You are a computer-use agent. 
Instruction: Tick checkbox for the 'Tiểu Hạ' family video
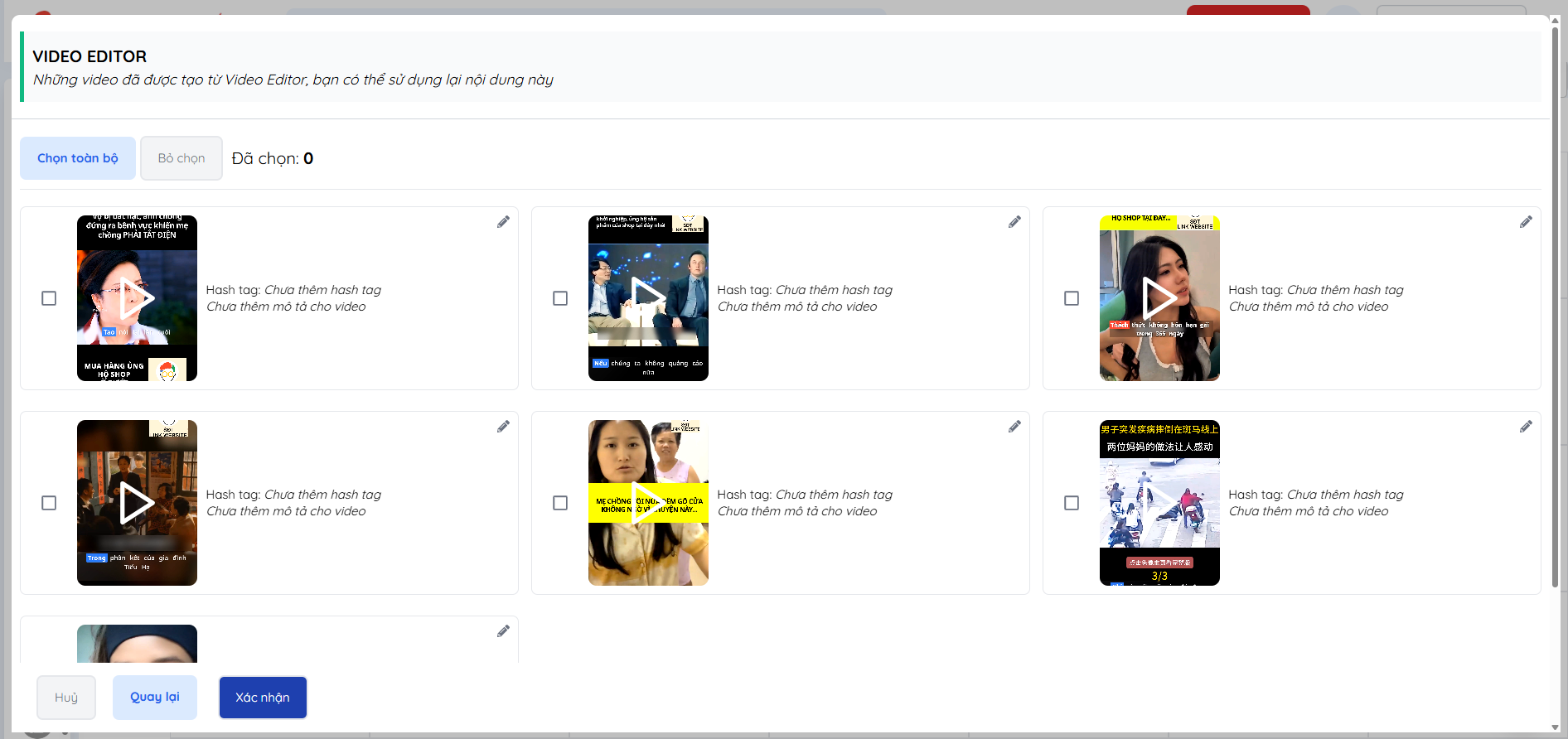[x=49, y=503]
